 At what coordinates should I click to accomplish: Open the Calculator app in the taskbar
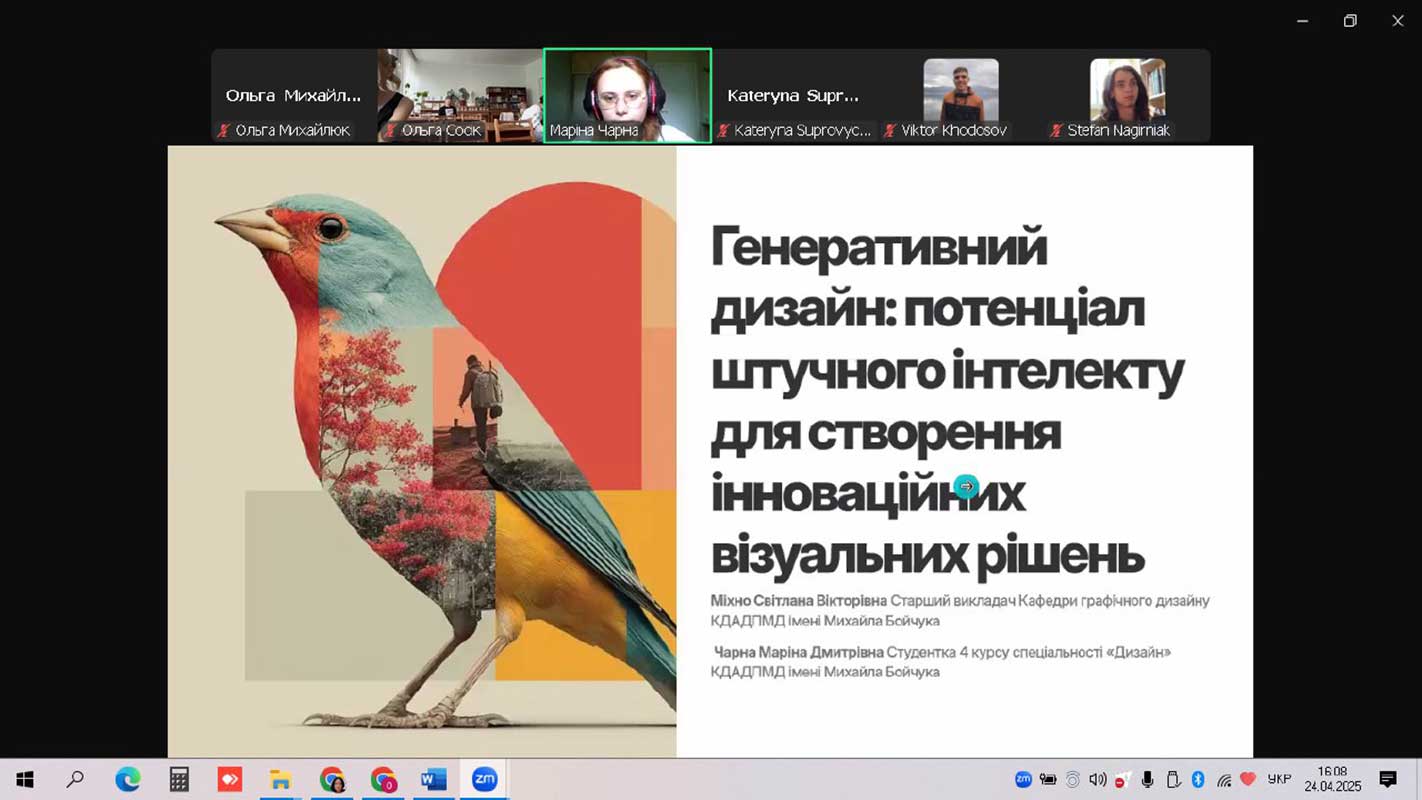[179, 780]
